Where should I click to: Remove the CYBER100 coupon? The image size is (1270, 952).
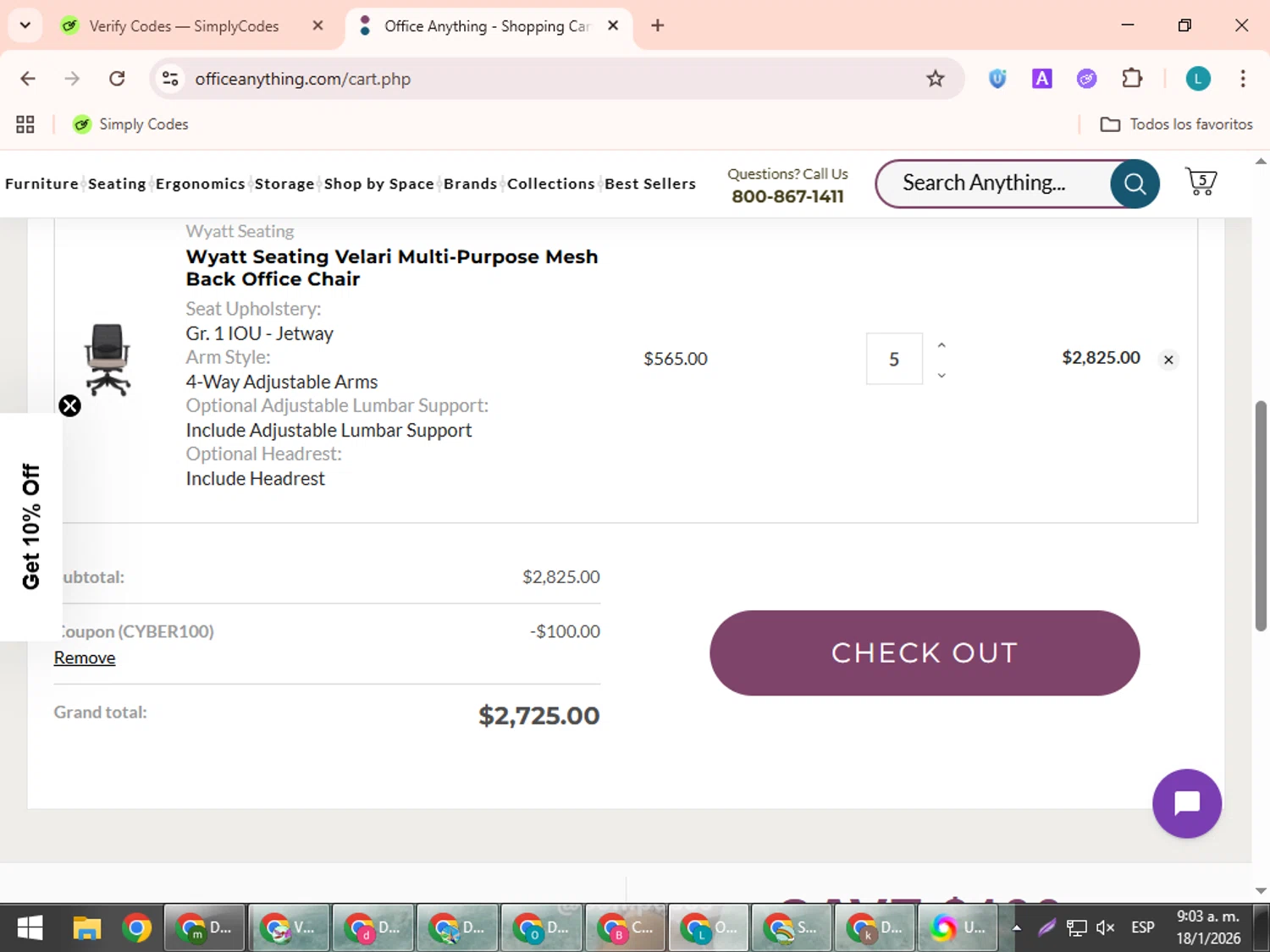tap(85, 658)
